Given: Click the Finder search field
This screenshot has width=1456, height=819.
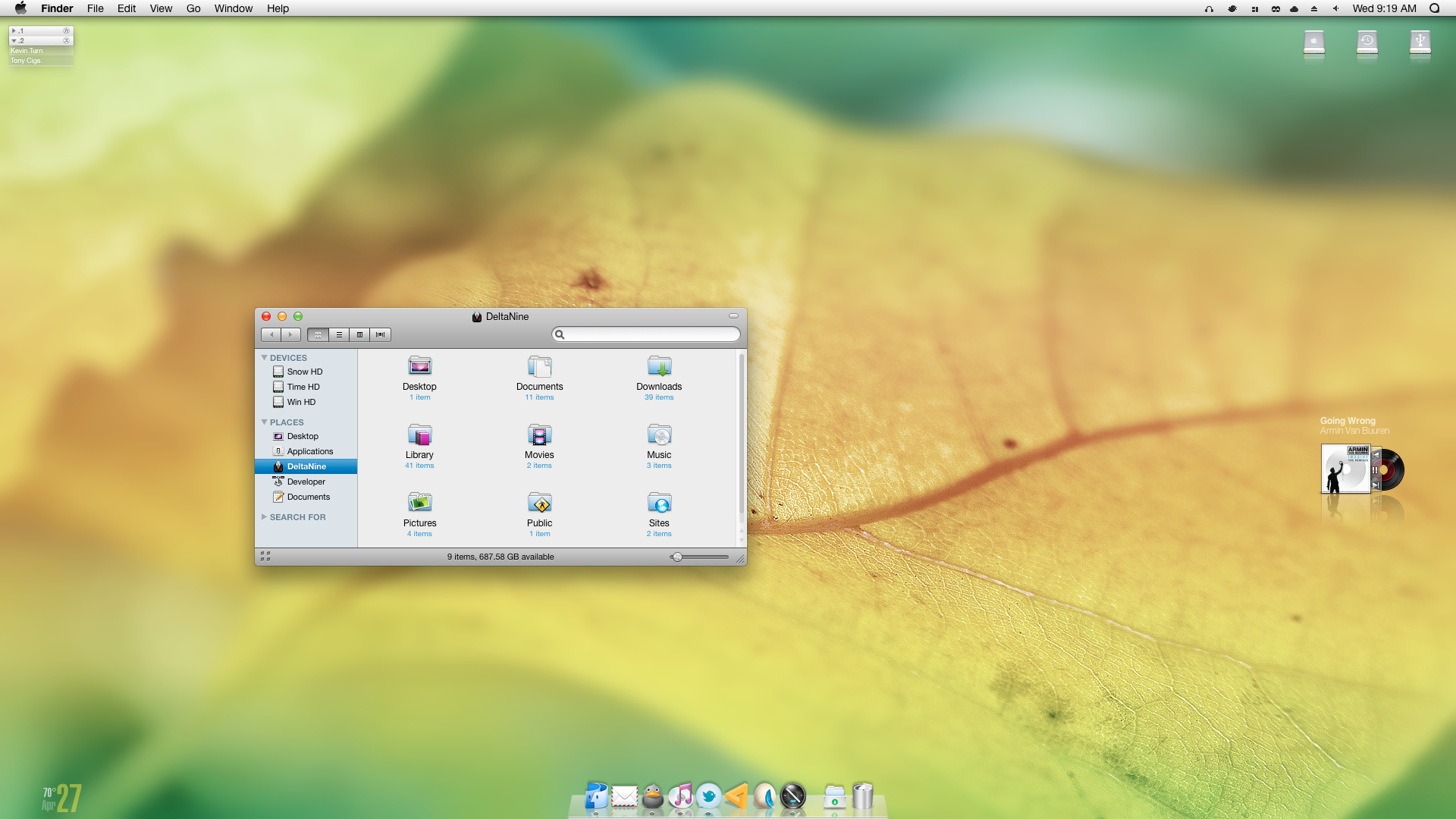Looking at the screenshot, I should click(x=646, y=334).
